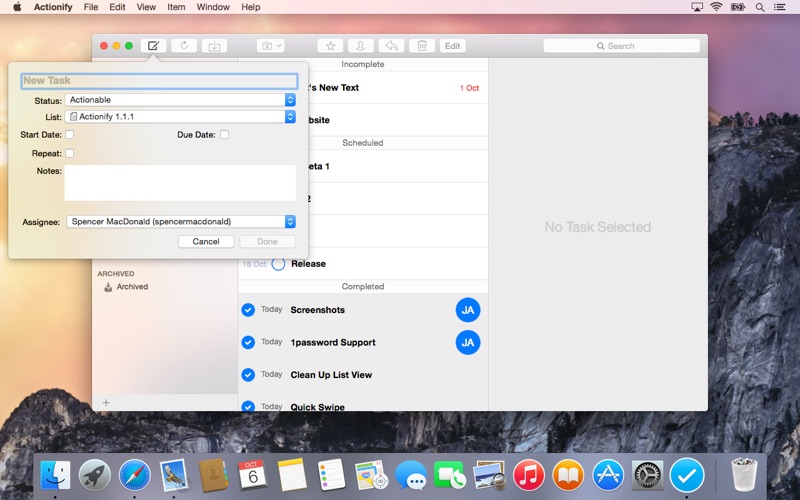This screenshot has width=800, height=500.
Task: Enable the Repeat checkbox
Action: point(69,153)
